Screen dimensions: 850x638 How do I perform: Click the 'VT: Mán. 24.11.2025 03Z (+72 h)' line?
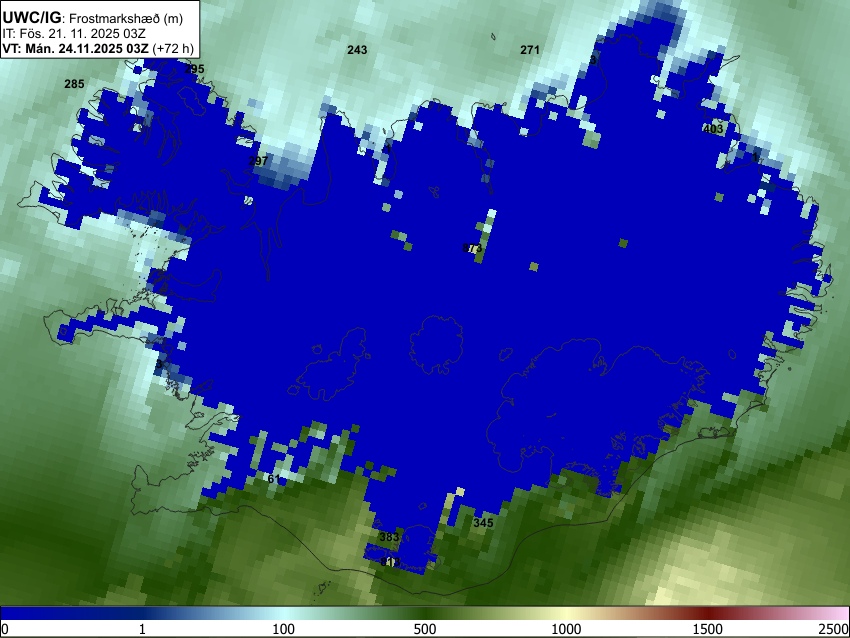coord(98,48)
